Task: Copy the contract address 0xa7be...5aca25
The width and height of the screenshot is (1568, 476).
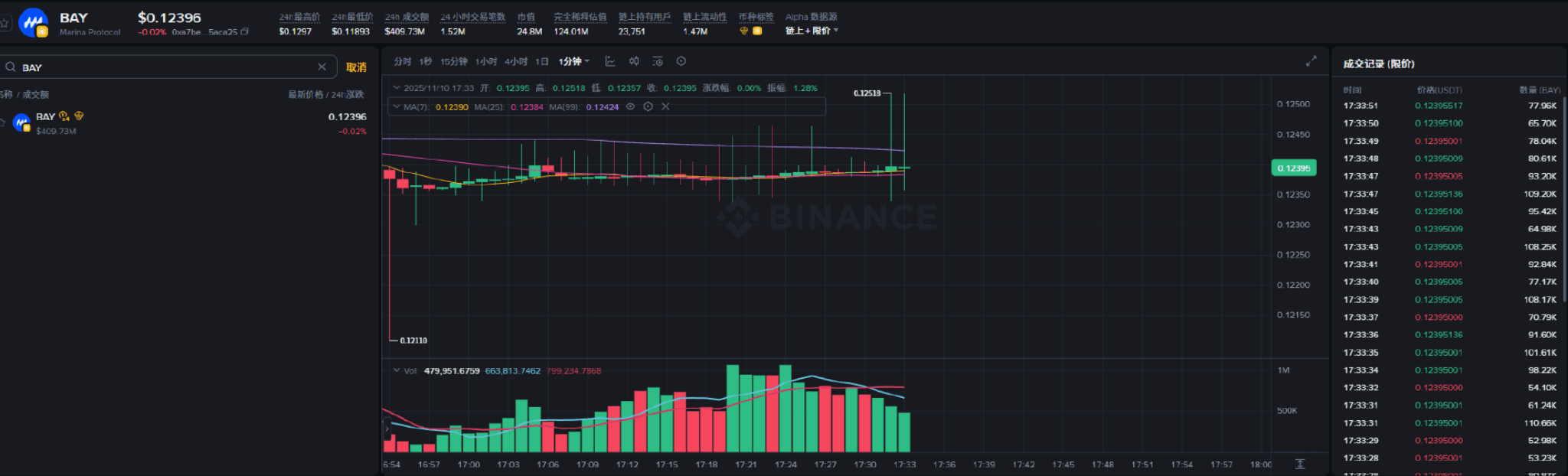Action: pyautogui.click(x=245, y=32)
